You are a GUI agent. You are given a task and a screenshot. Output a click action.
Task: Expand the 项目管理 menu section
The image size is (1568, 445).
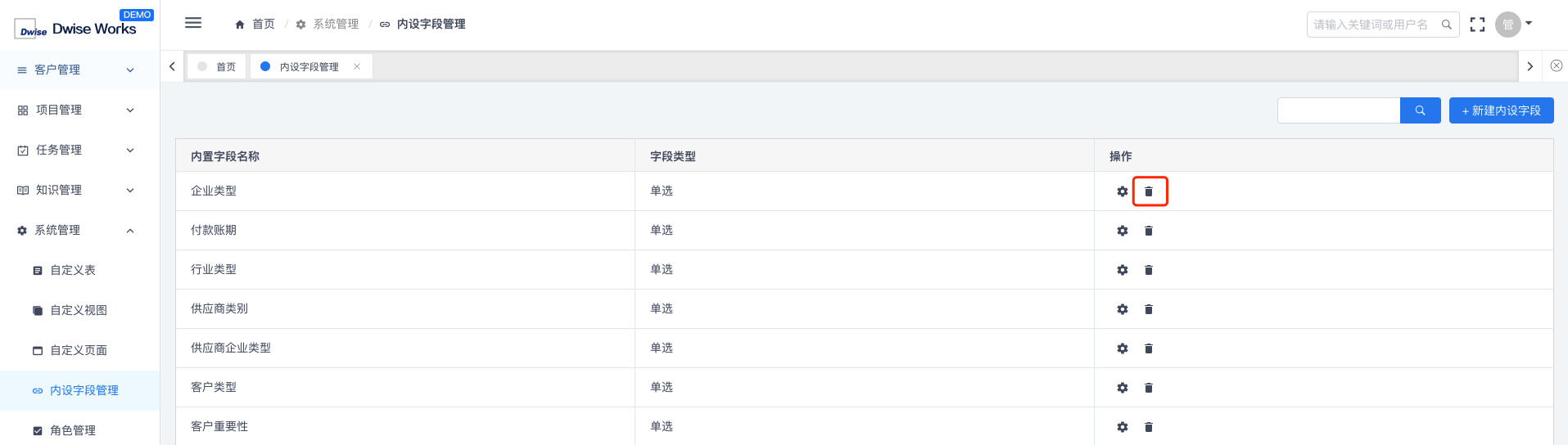(x=79, y=110)
